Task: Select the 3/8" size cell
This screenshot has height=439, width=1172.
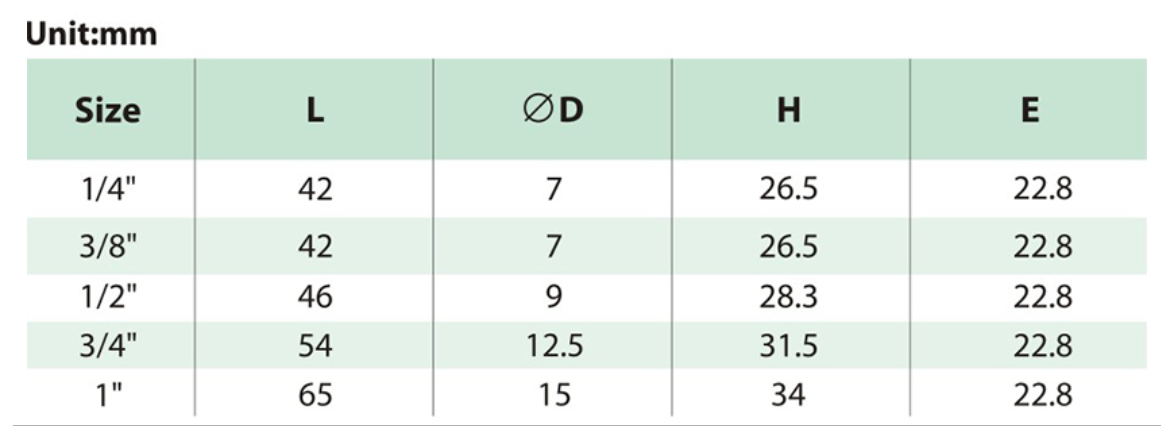Action: pyautogui.click(x=108, y=246)
